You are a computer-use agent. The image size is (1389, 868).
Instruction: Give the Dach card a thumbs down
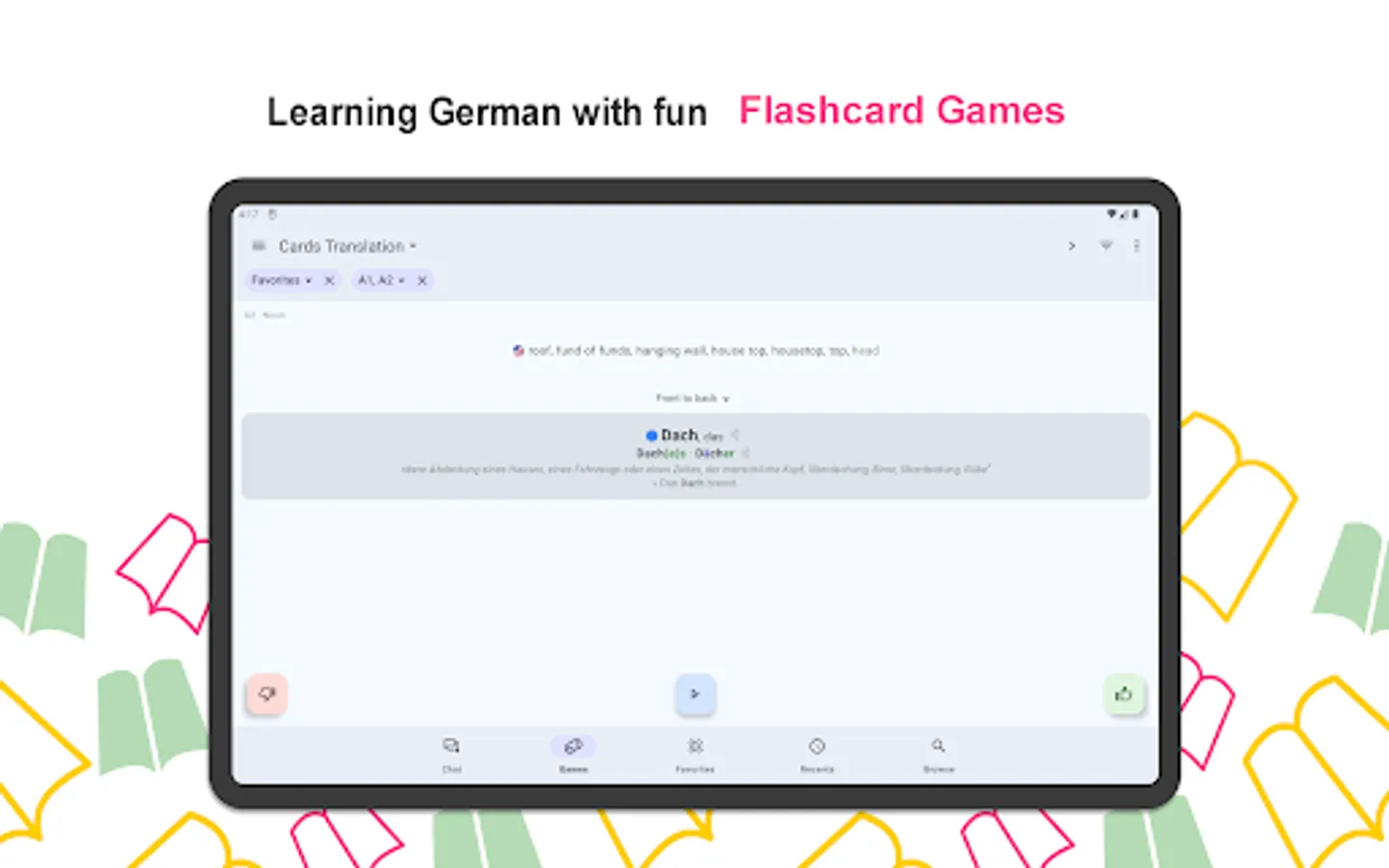267,693
